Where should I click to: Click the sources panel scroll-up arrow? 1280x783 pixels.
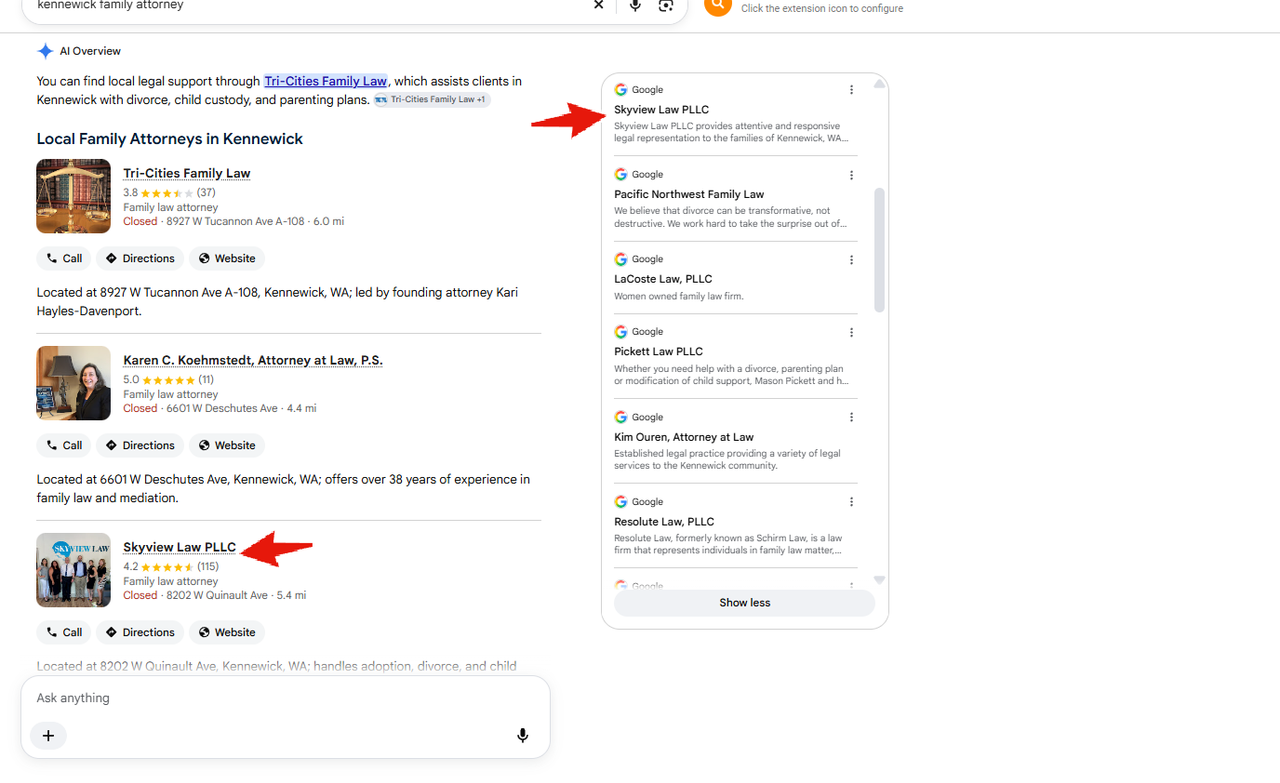click(879, 84)
